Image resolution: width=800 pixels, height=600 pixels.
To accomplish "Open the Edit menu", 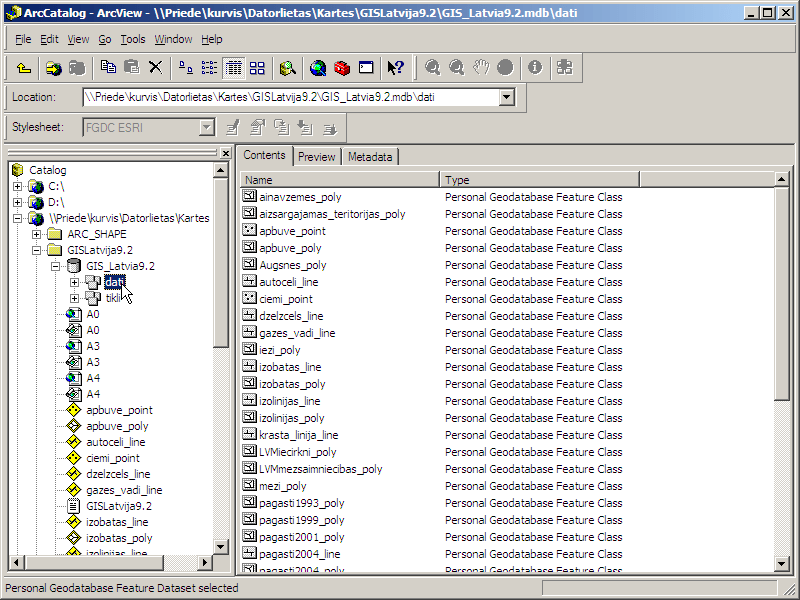I will click(x=49, y=39).
